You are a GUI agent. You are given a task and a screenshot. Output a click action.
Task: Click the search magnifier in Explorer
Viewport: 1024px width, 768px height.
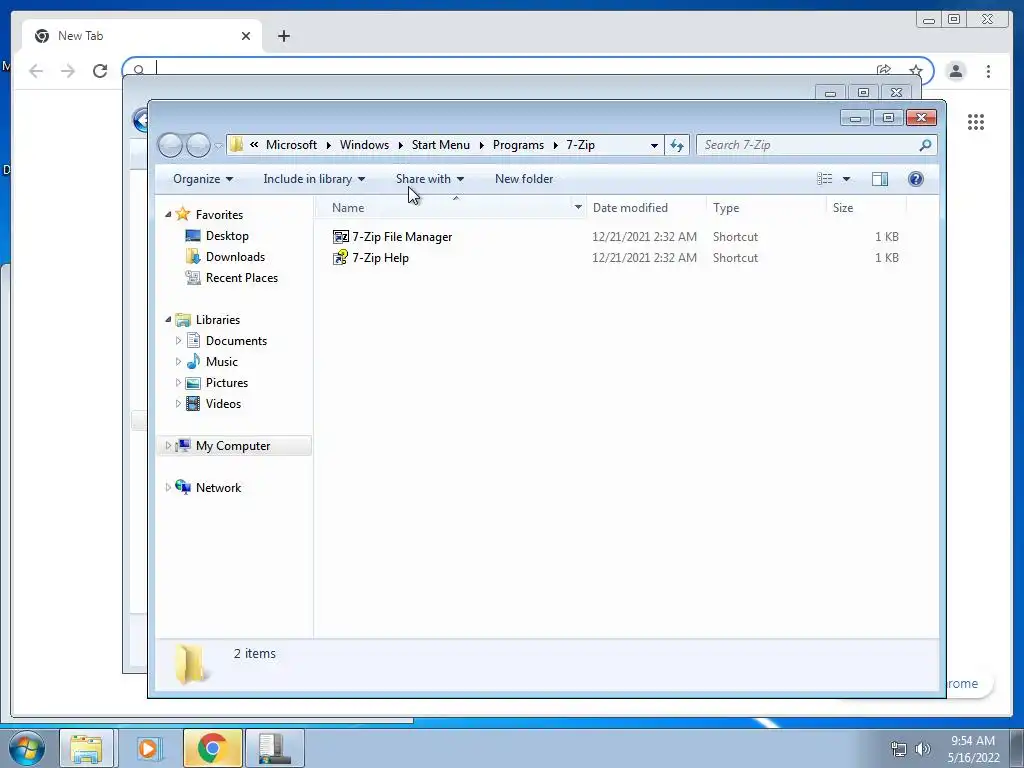[925, 145]
